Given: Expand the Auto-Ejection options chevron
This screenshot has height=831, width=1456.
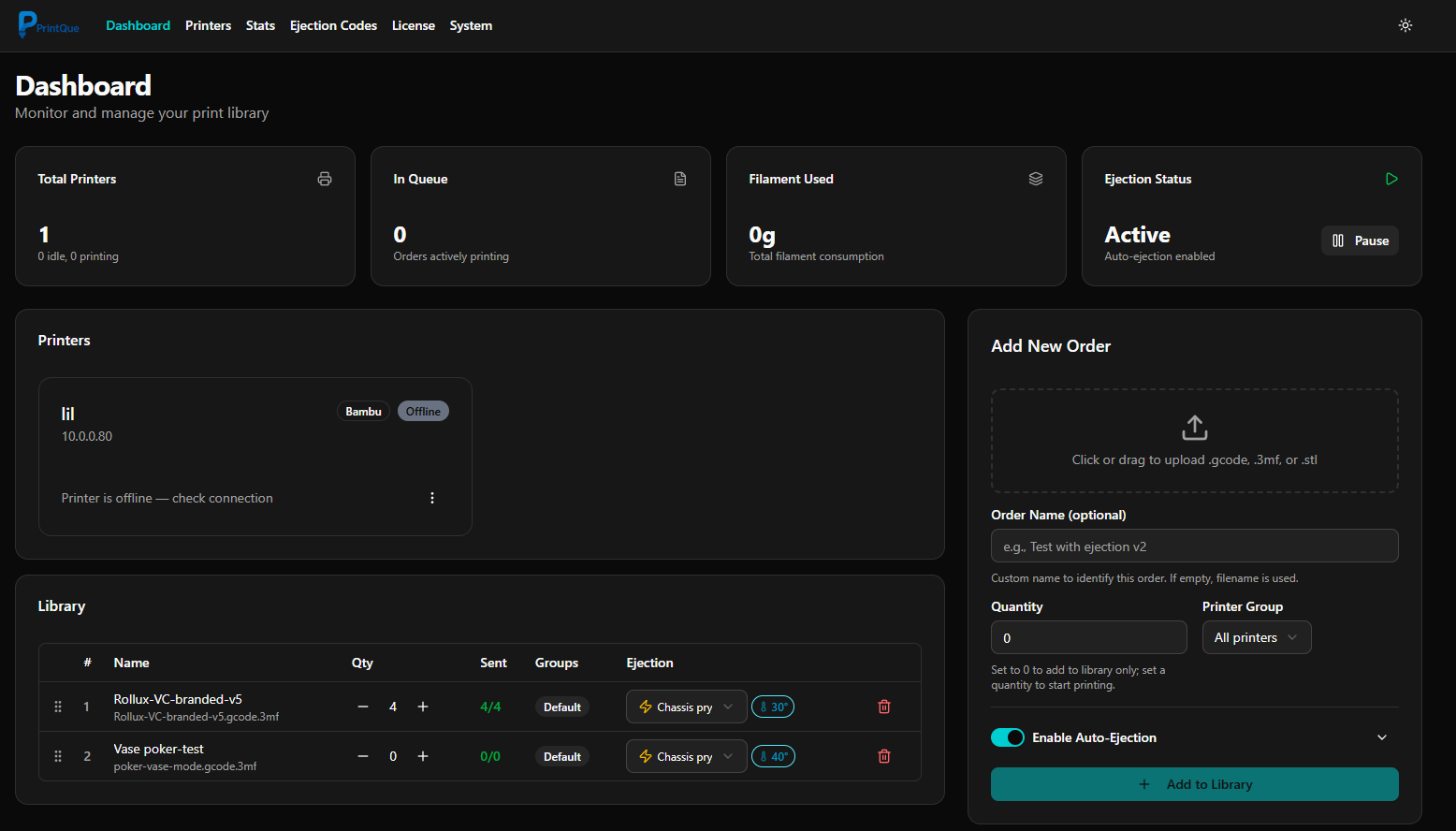Looking at the screenshot, I should [x=1381, y=737].
